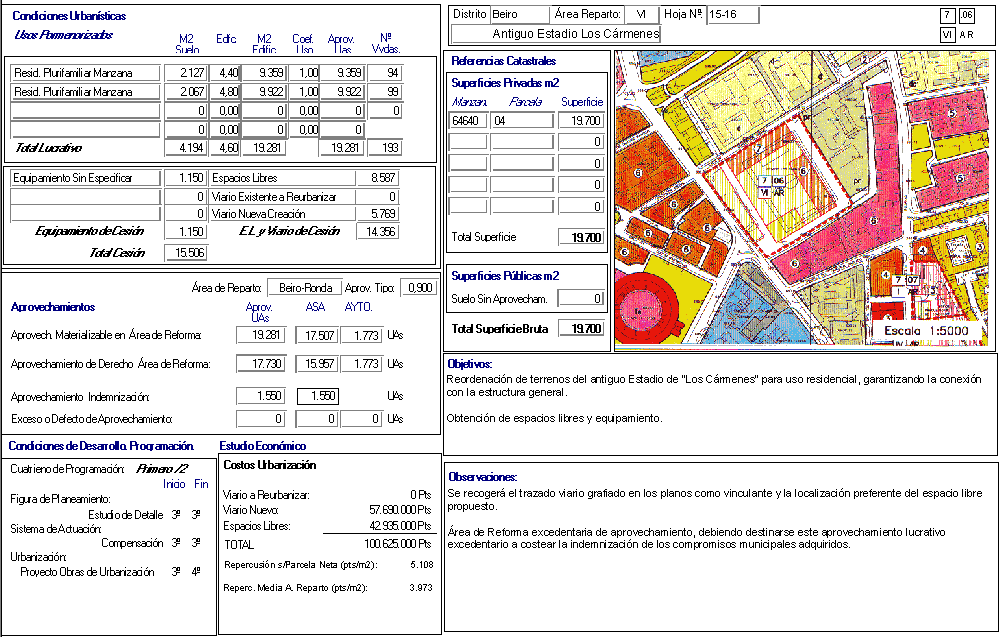1002x637 pixels.
Task: Click the M2 Suelo field showing 2.127
Action: point(185,73)
